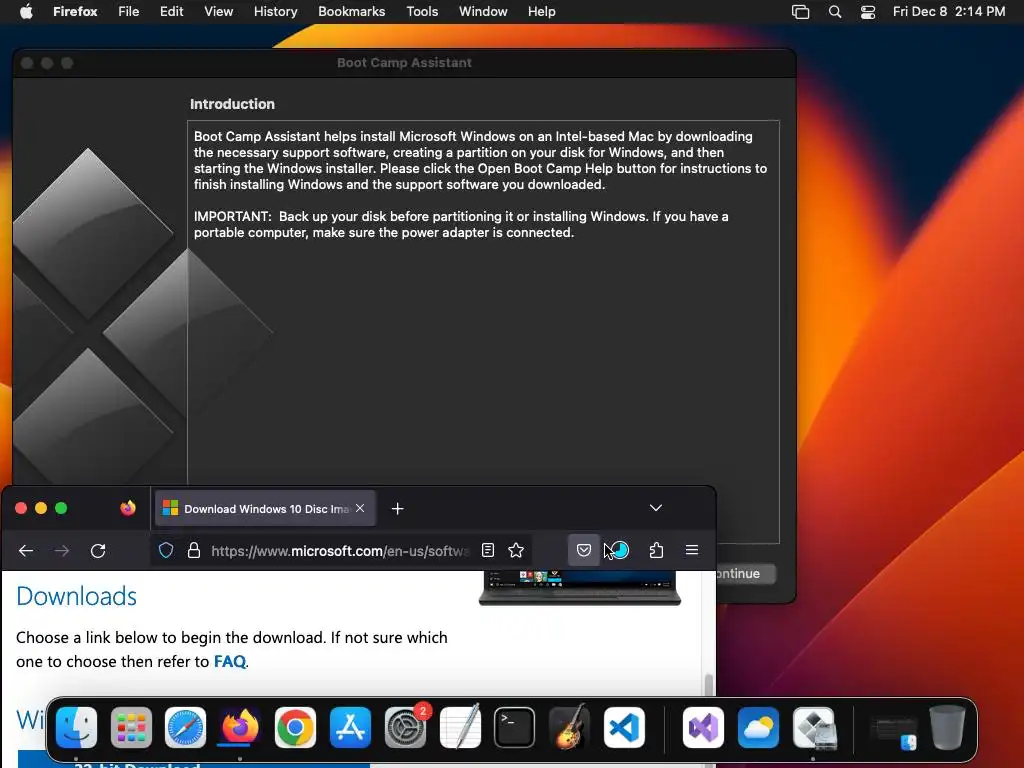
Task: Open the Firefox extensions puzzle icon
Action: 656,551
